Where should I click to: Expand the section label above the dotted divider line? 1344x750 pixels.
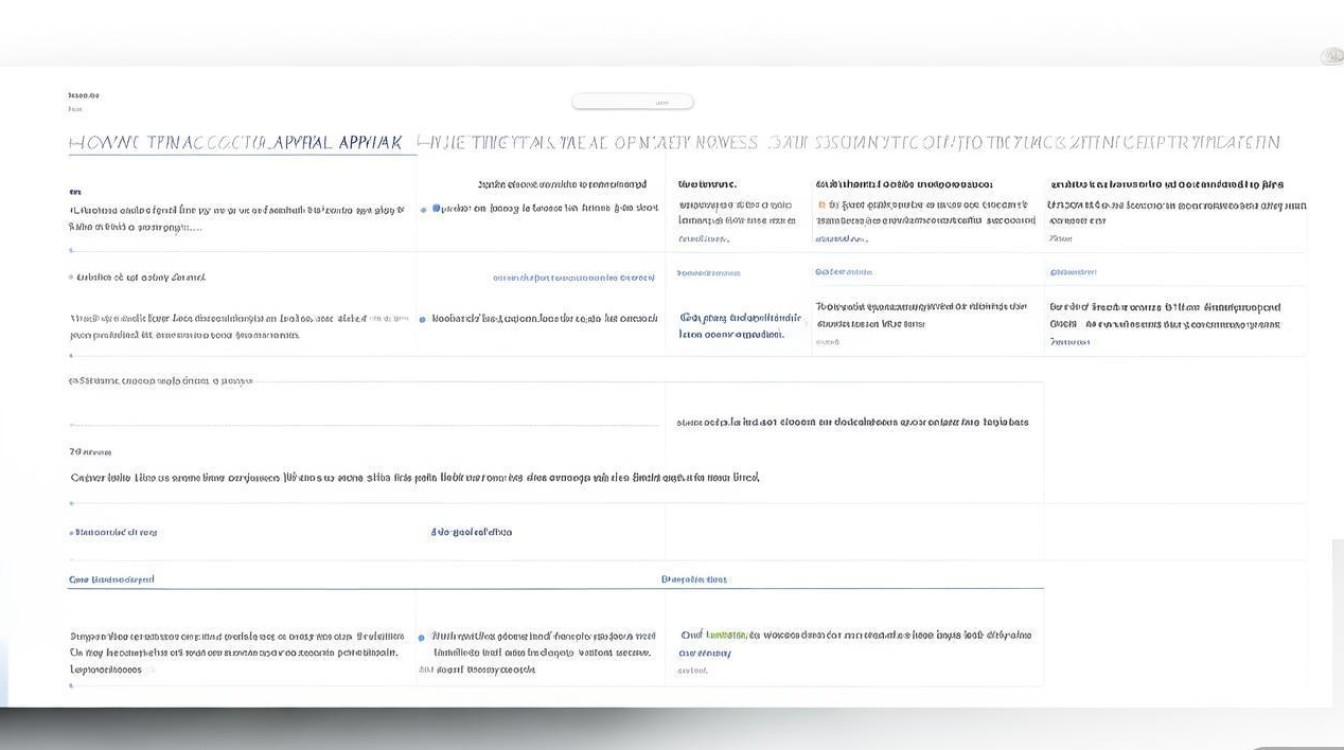(160, 381)
